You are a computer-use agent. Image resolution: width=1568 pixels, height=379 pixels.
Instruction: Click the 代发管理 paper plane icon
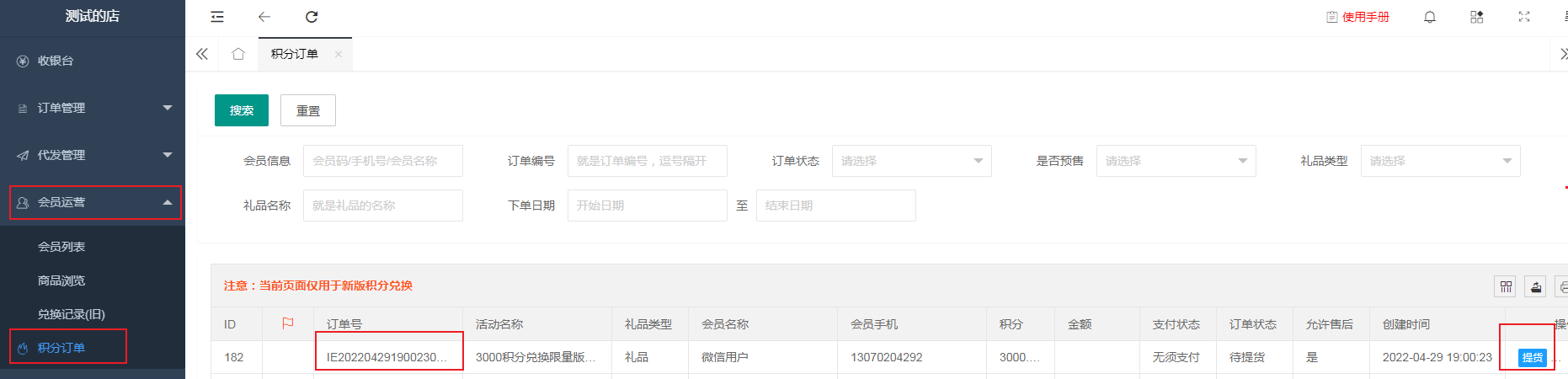coord(23,155)
